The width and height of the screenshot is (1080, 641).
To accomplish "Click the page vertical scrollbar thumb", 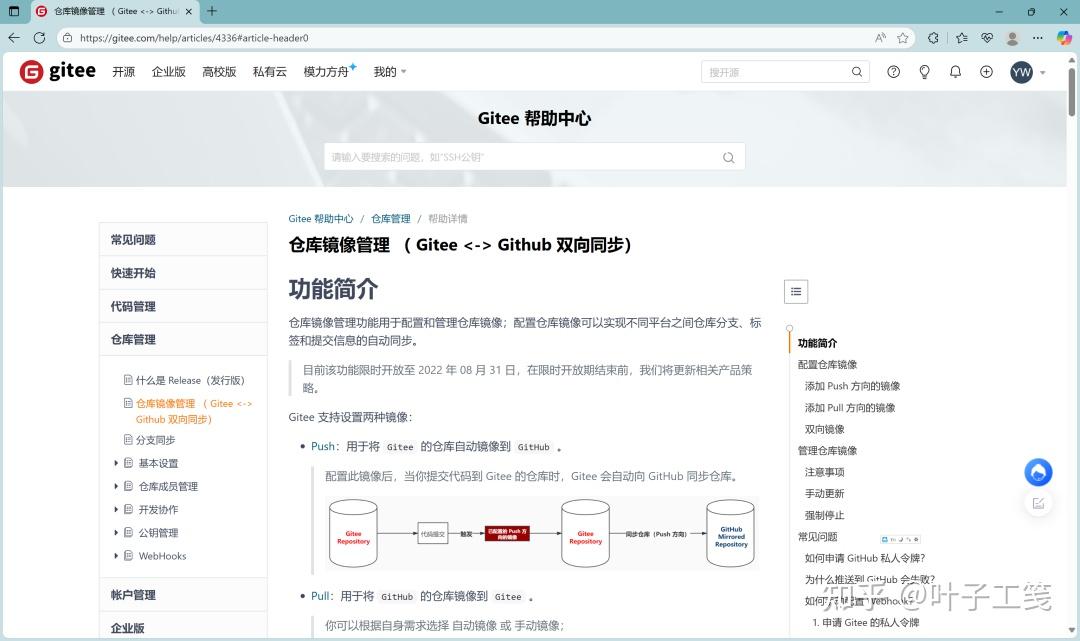I will click(1072, 90).
